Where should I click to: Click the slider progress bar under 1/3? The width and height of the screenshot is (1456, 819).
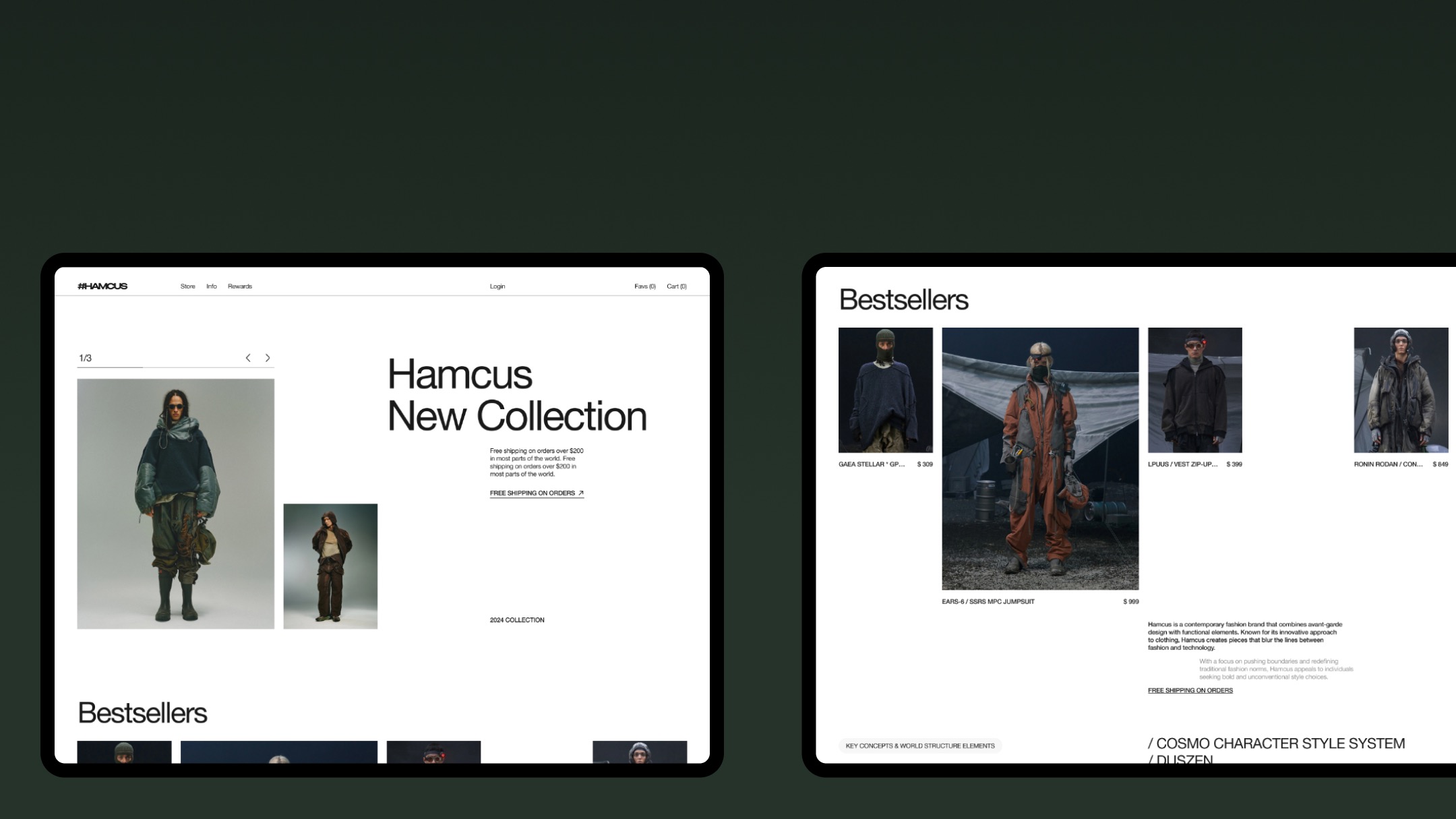[175, 367]
